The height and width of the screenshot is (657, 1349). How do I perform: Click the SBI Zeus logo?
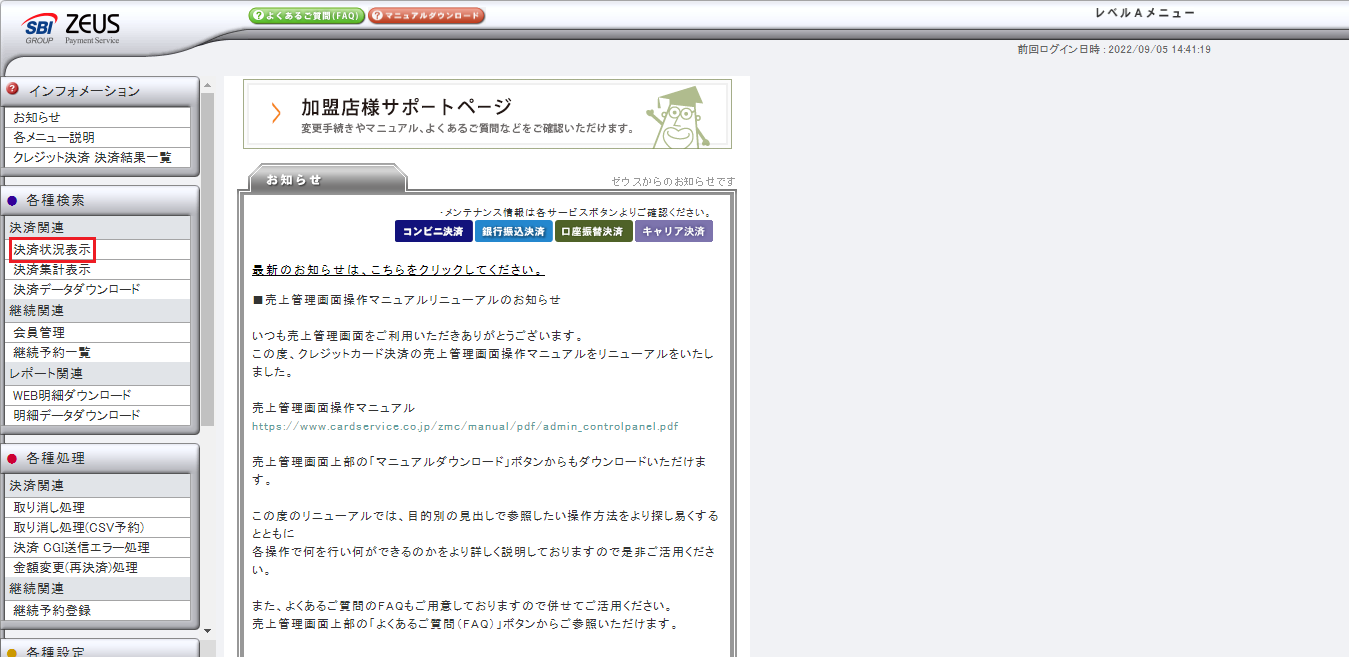tap(70, 29)
